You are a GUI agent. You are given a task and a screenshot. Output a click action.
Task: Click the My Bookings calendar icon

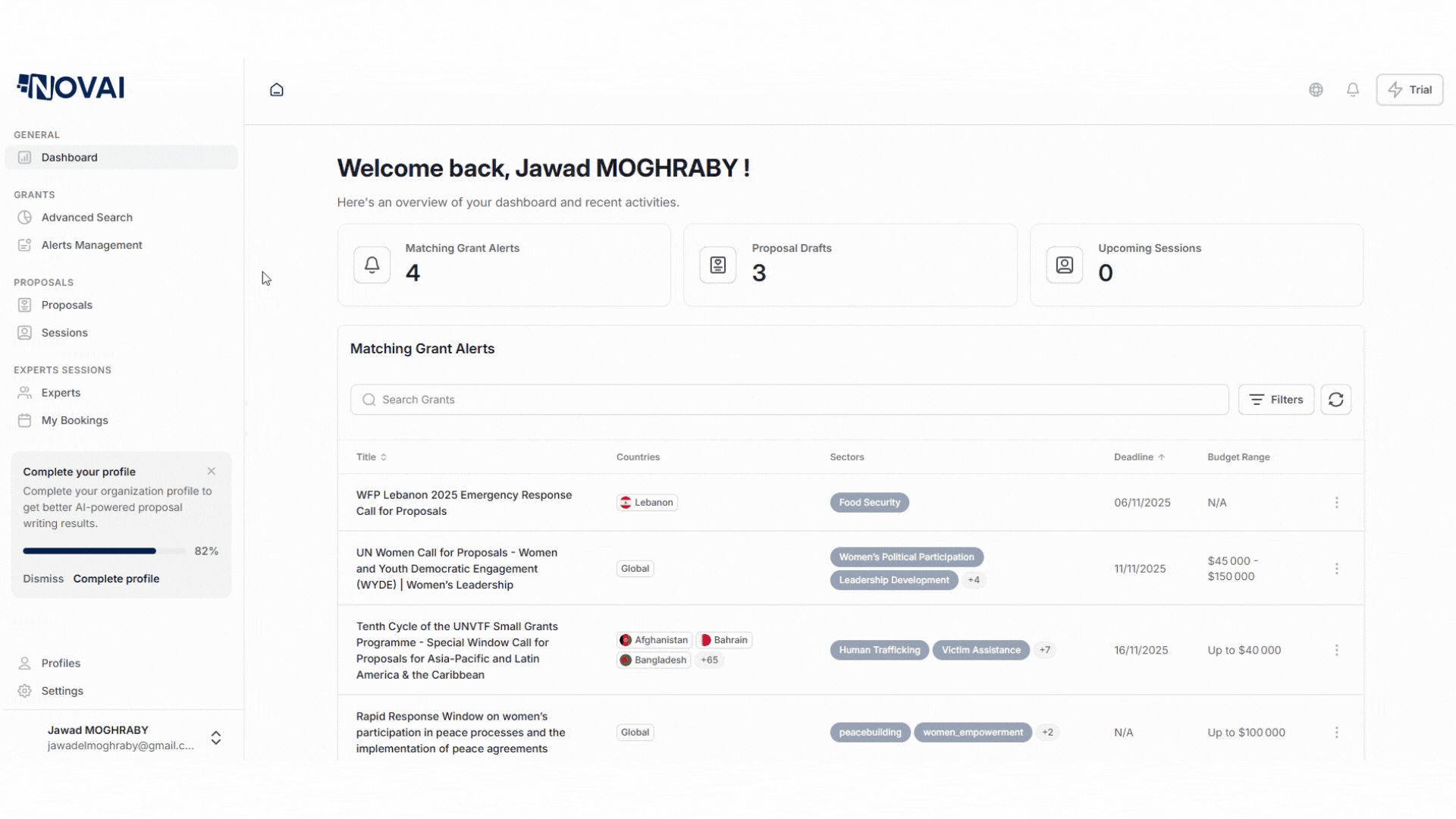tap(25, 420)
